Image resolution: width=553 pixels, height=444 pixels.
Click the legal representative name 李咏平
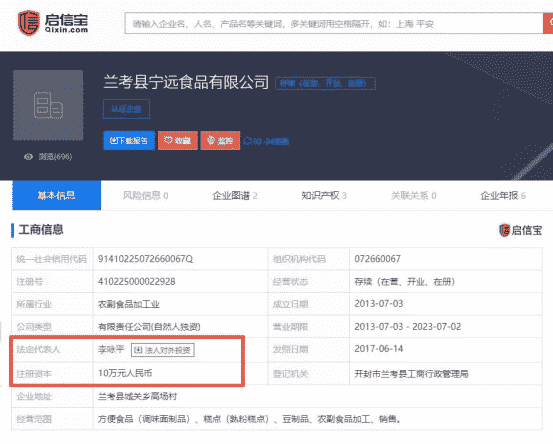[x=111, y=349]
